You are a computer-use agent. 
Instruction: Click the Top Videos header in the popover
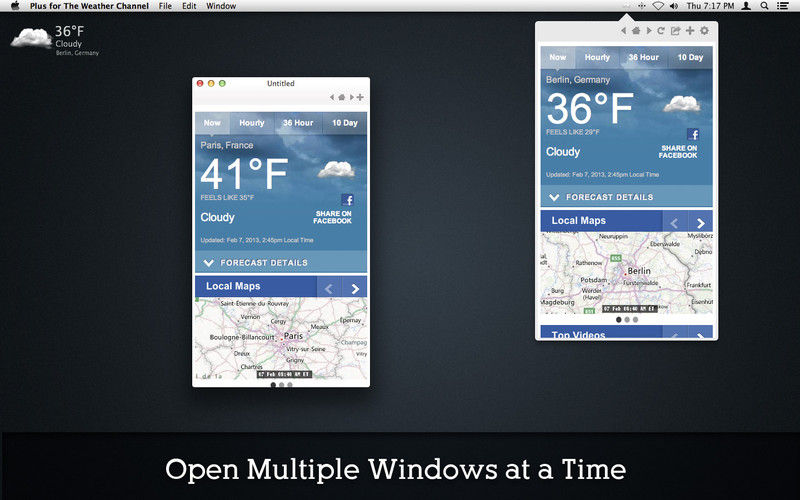pos(579,334)
